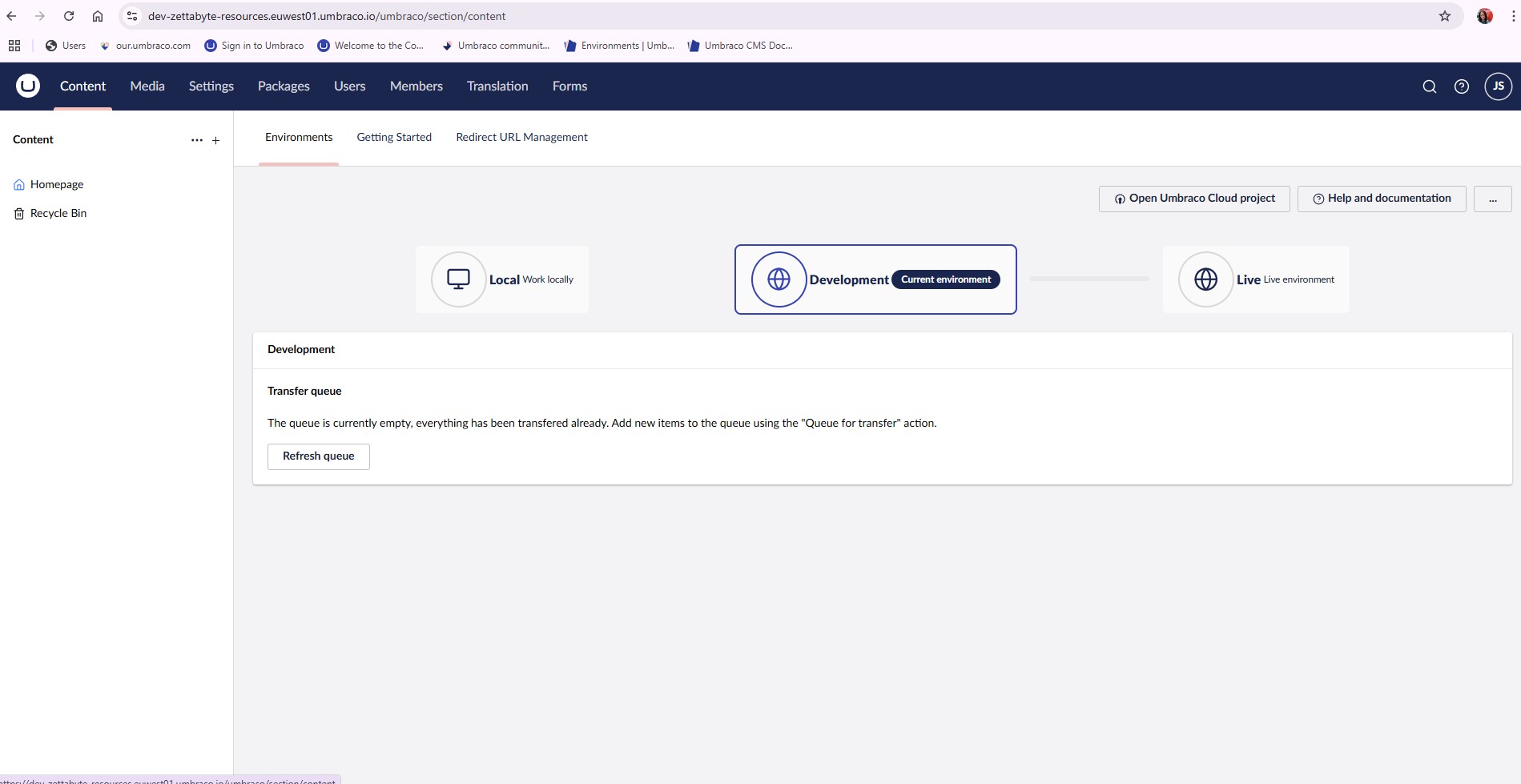1521x784 pixels.
Task: Open the Users bookmark
Action: click(66, 46)
